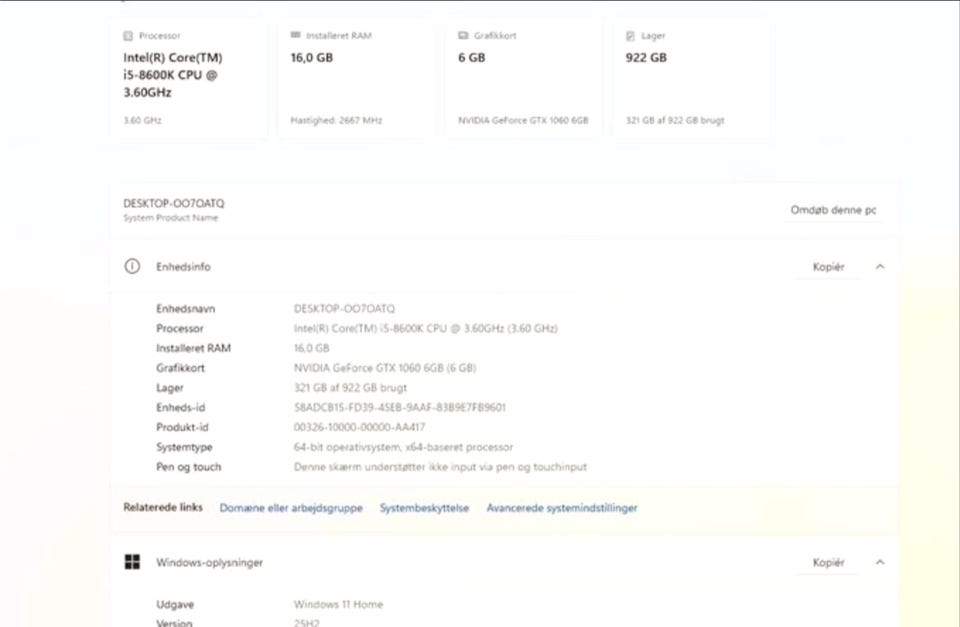Click the Enheds-id row label
960x627 pixels.
point(181,408)
